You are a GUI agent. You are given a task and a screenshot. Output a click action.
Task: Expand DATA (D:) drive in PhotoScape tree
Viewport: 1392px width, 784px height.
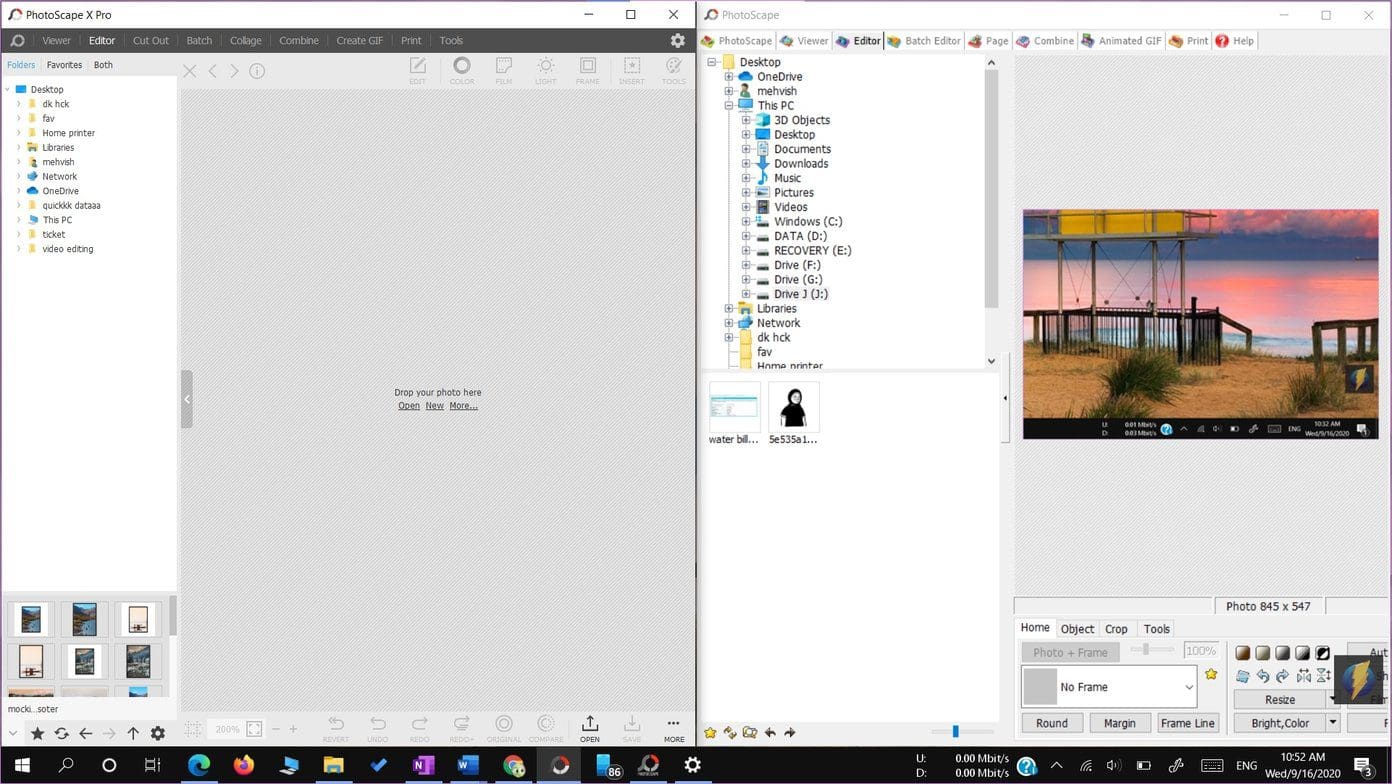[746, 237]
